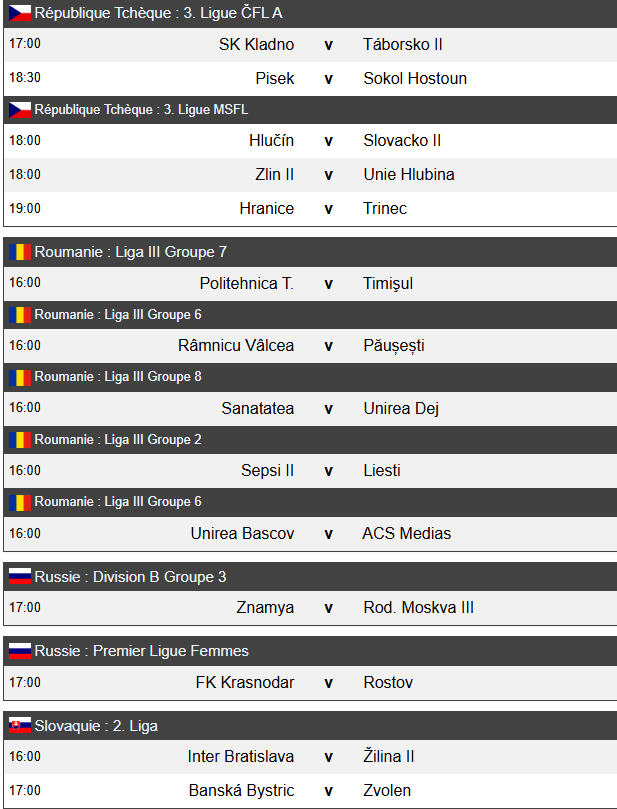
Task: Open the SK Kladno team link
Action: point(256,44)
